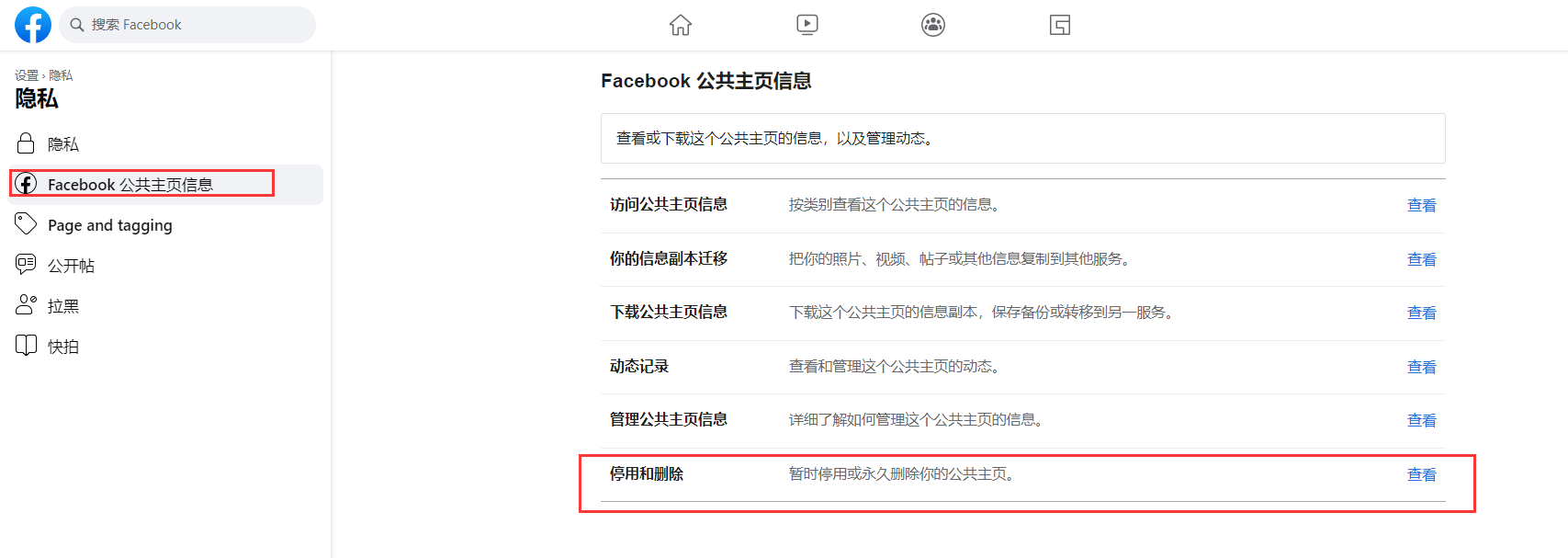Click the comment icon beside 公开帖

point(26,265)
